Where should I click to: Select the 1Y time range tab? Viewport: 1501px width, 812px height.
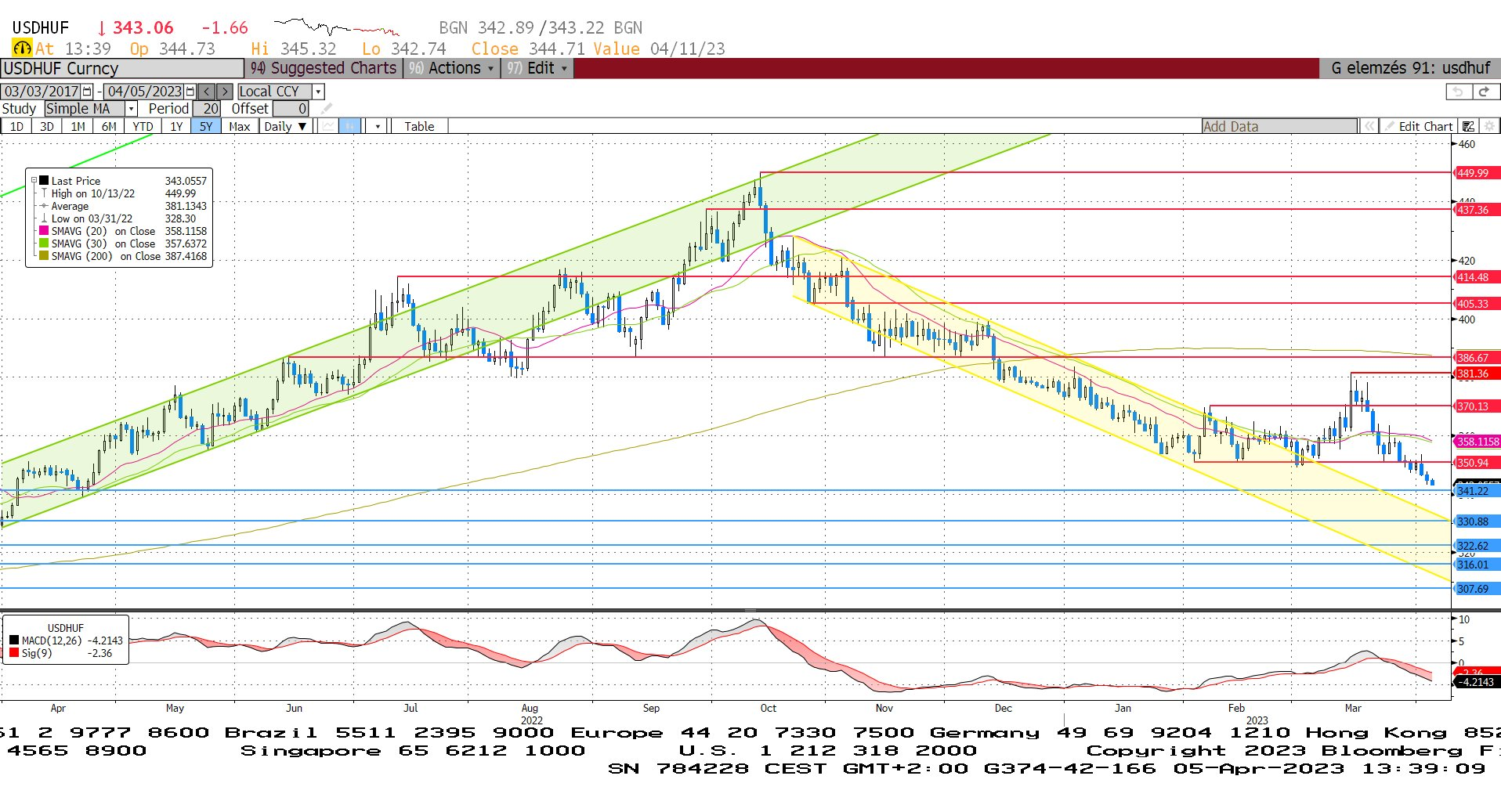click(x=176, y=126)
